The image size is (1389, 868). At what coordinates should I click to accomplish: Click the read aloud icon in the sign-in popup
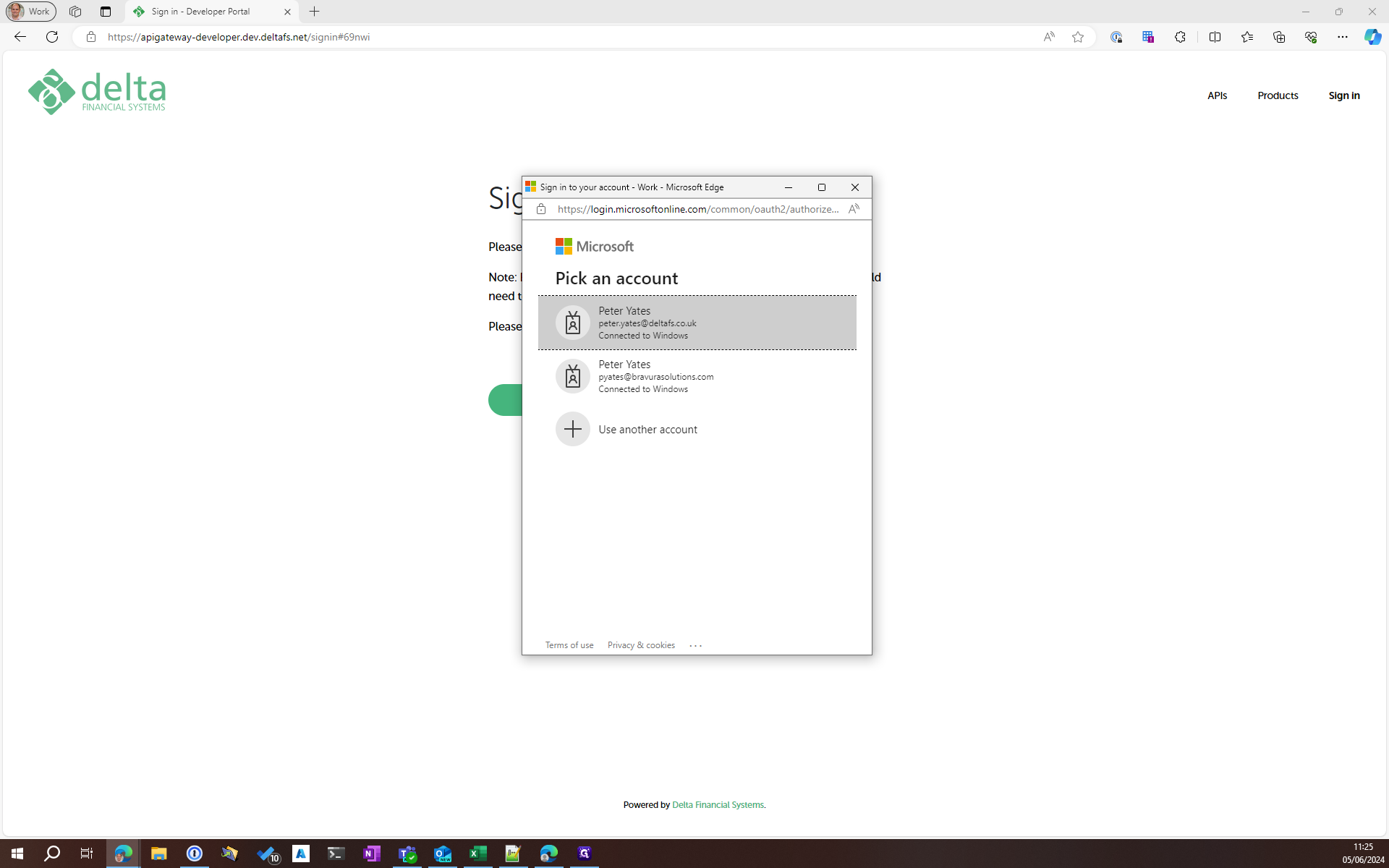coord(854,209)
